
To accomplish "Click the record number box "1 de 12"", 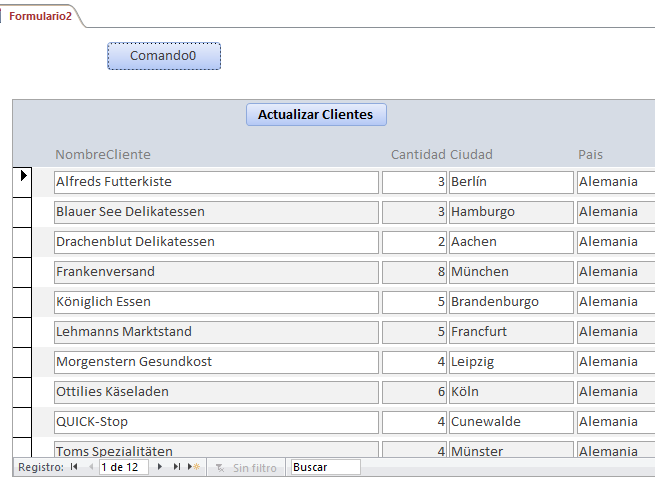I will coord(124,467).
